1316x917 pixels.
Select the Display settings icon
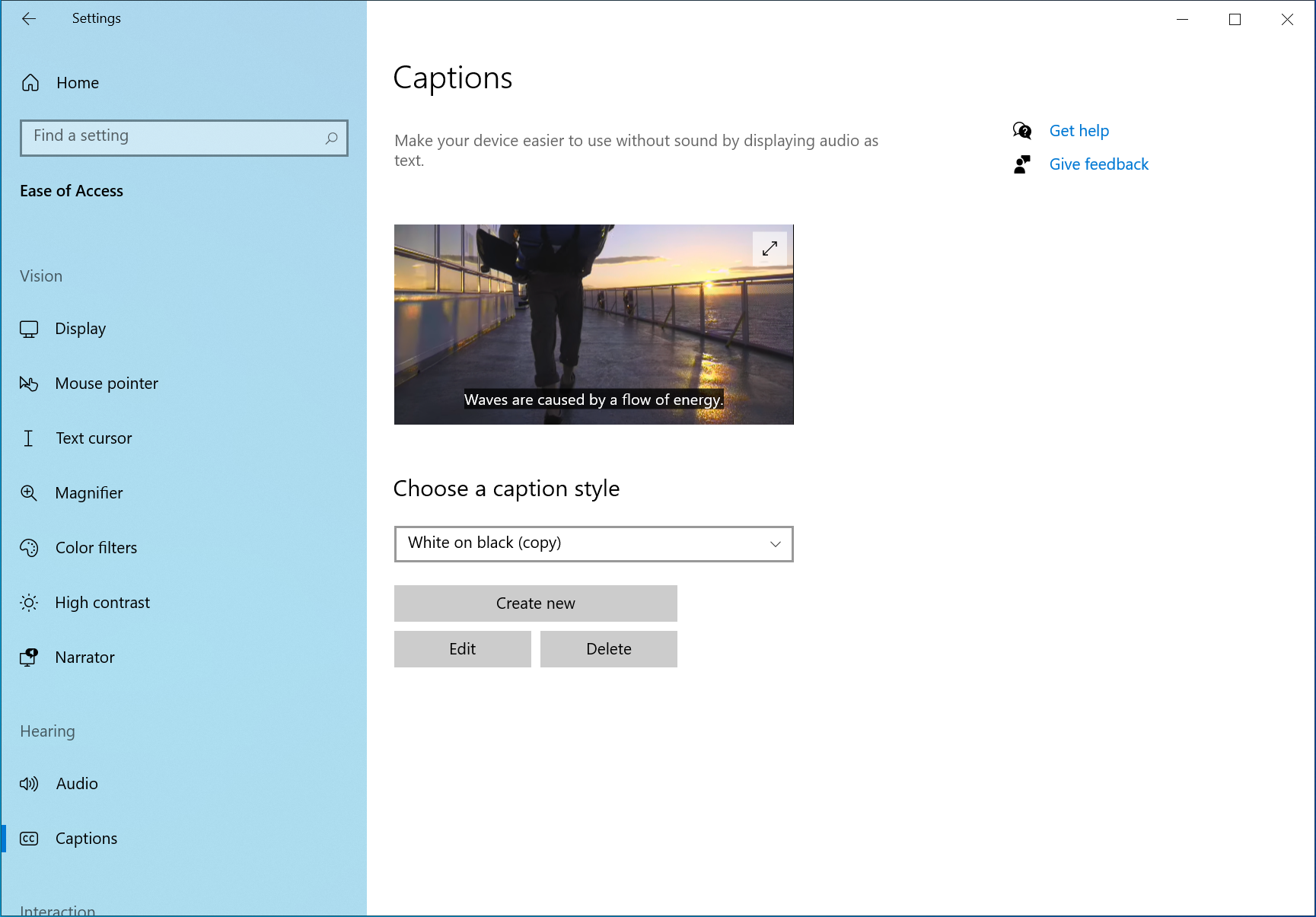click(x=29, y=329)
